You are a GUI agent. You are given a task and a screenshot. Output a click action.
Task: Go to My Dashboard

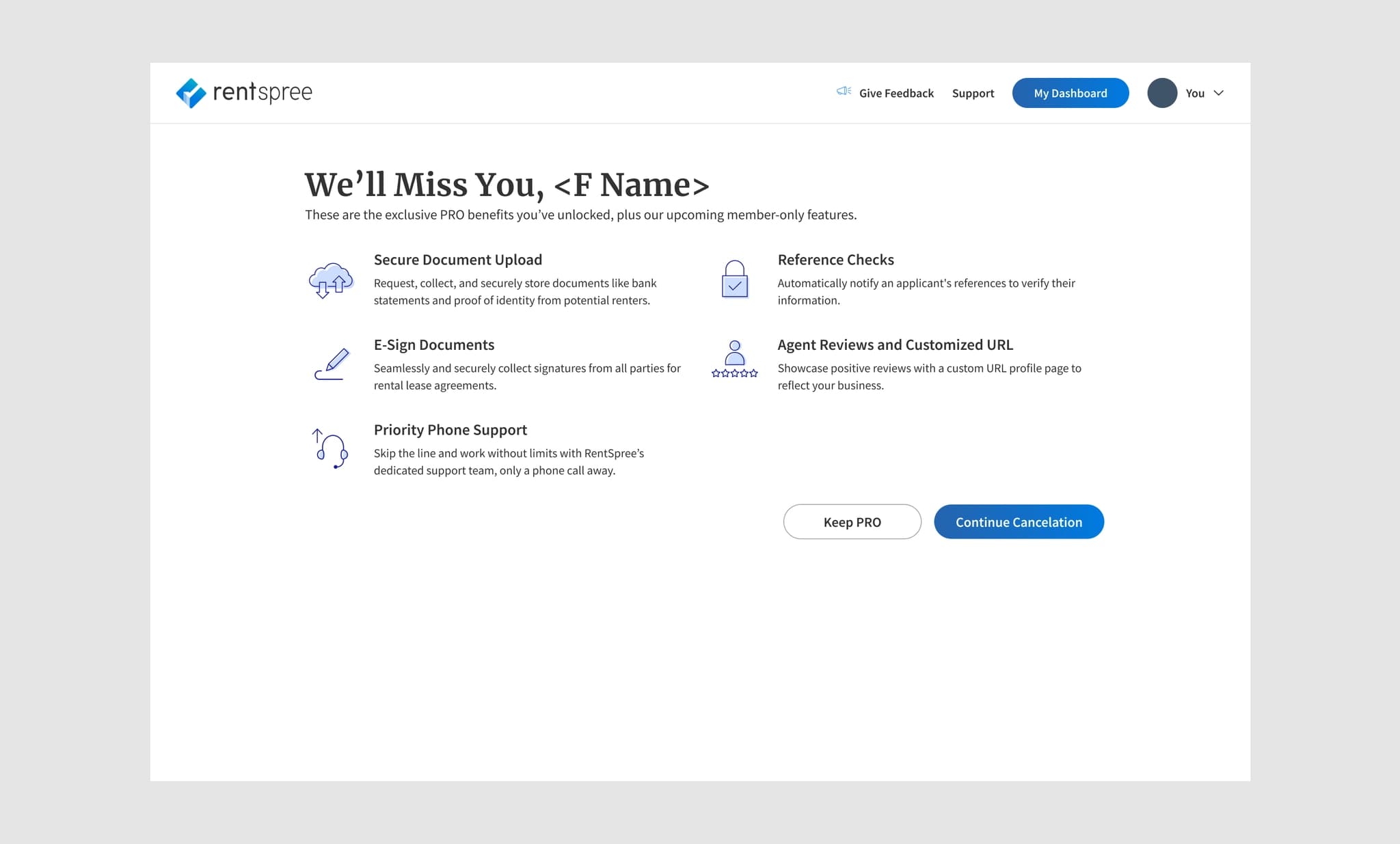[1071, 93]
